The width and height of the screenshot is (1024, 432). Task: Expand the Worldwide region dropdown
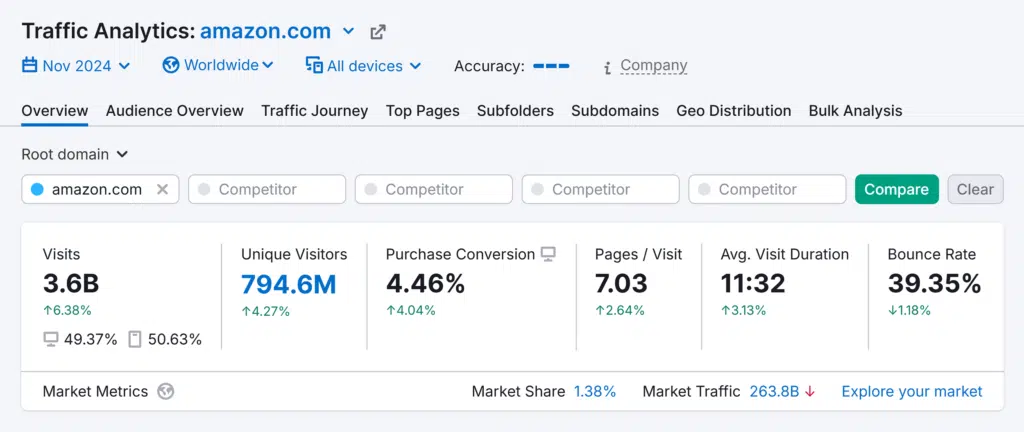(218, 65)
